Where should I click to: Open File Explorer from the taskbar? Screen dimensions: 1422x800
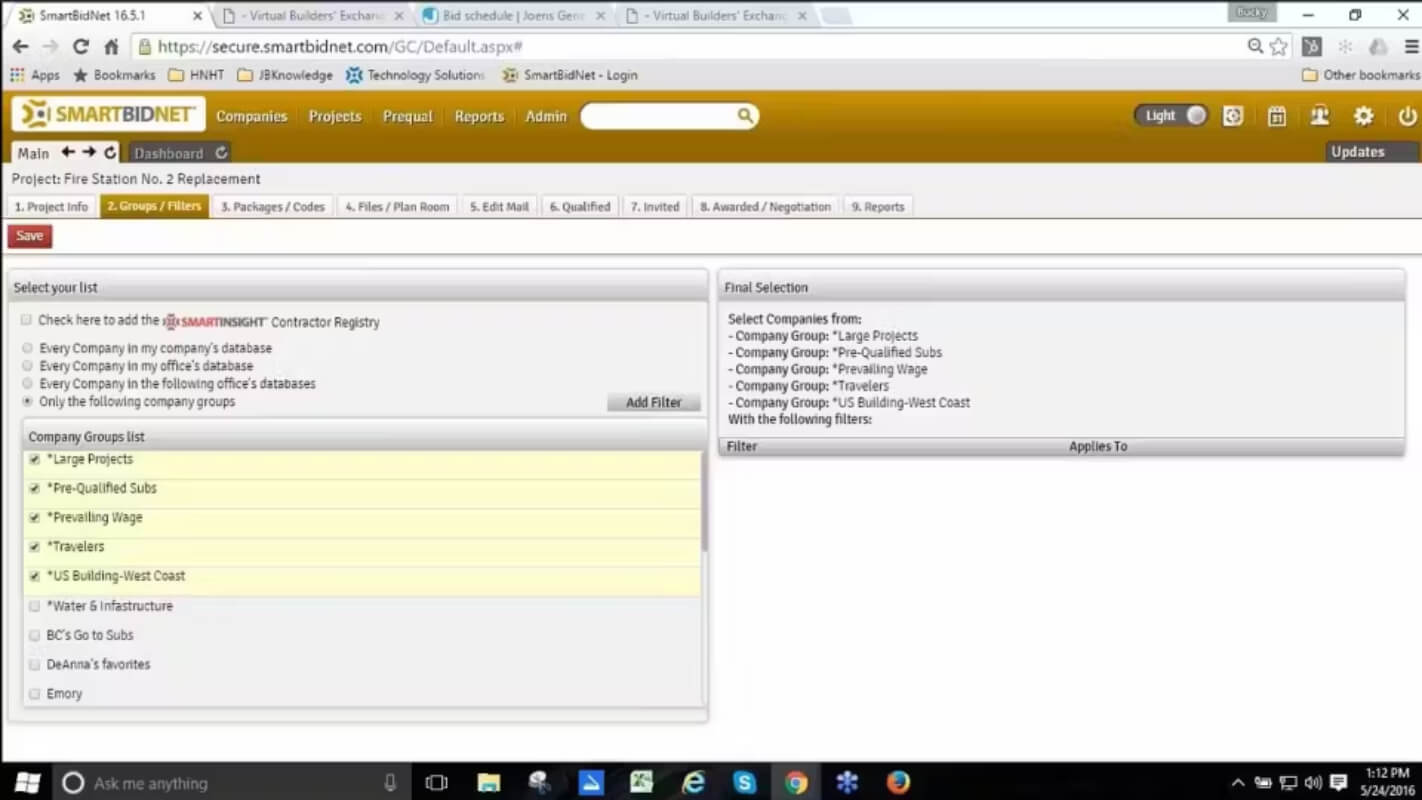(x=488, y=782)
